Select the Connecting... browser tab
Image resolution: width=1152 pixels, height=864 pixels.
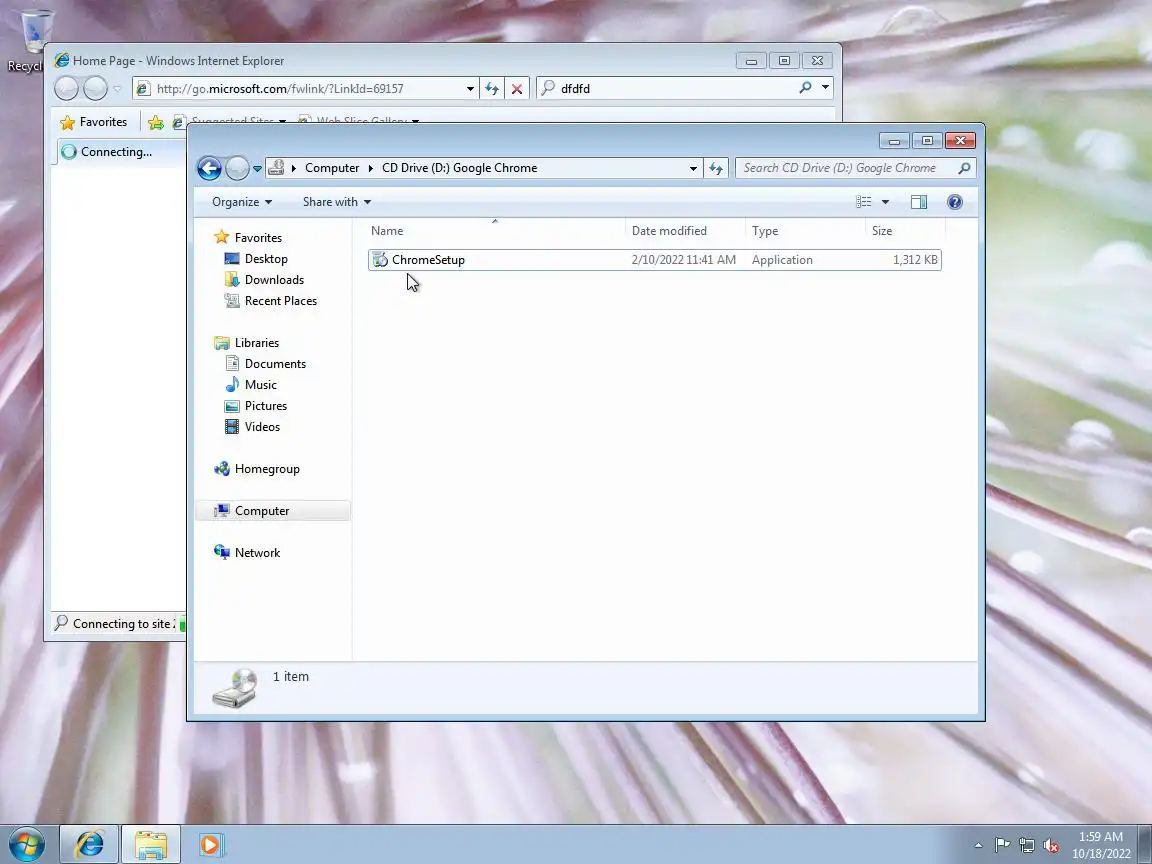click(x=121, y=152)
